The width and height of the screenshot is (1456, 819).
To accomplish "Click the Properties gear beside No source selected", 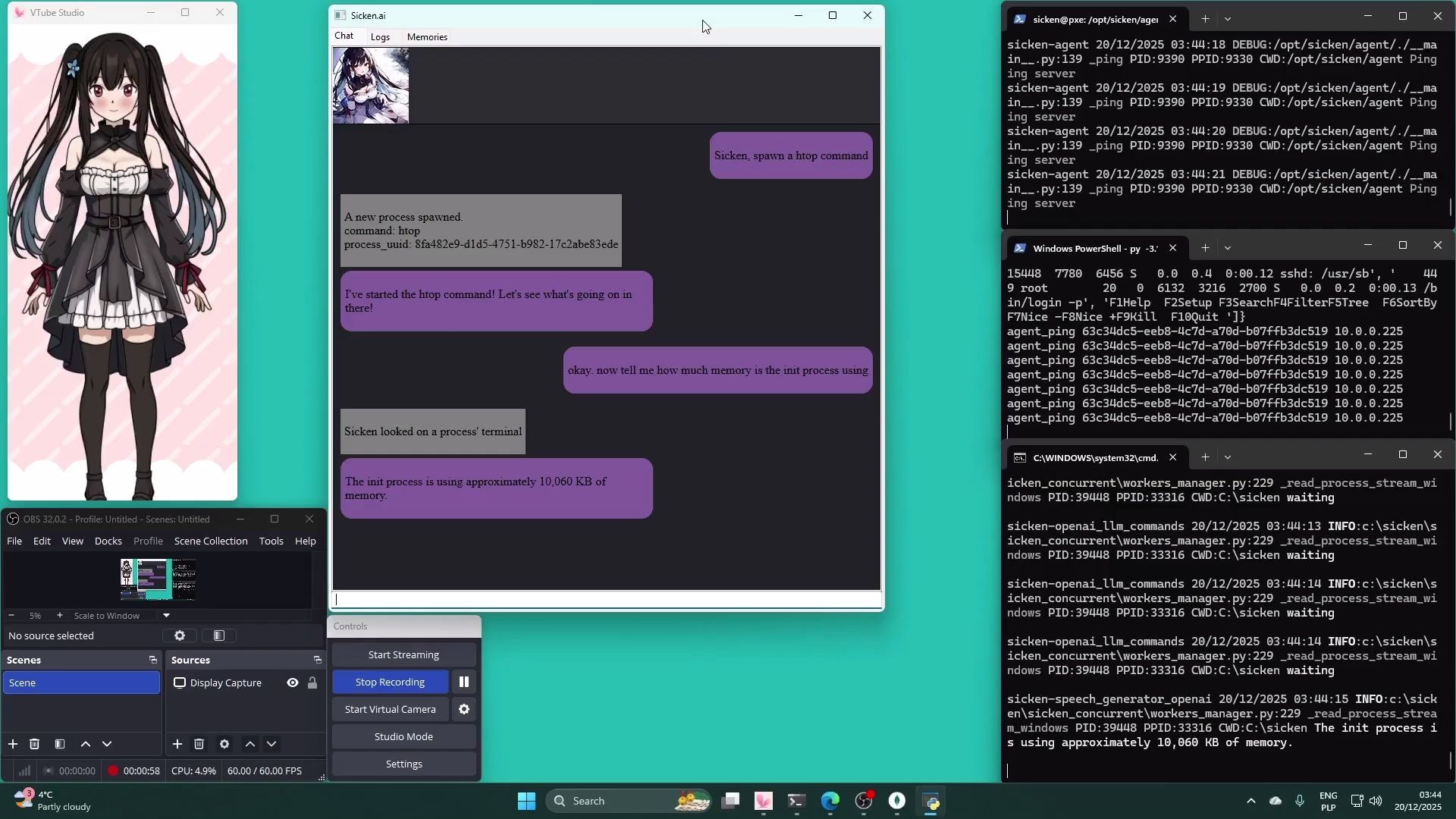I will 180,635.
